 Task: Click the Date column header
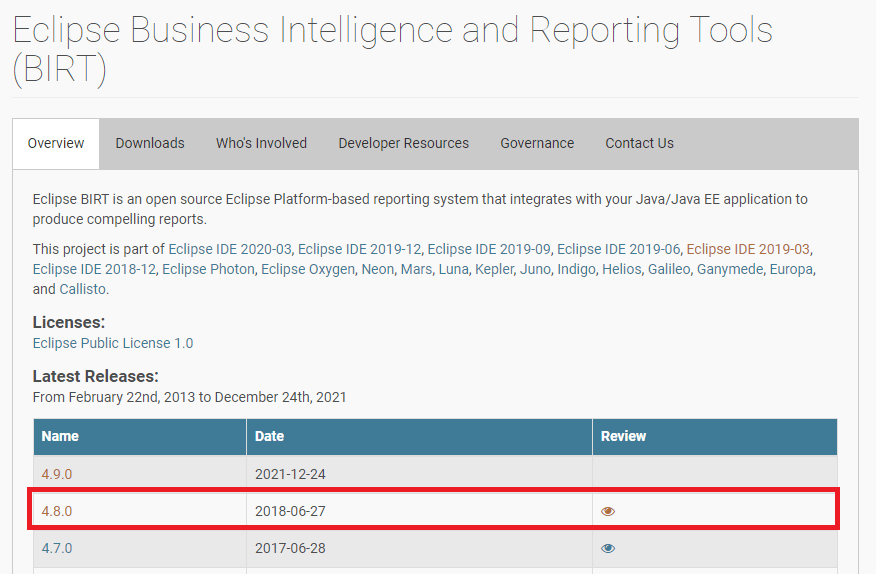270,436
